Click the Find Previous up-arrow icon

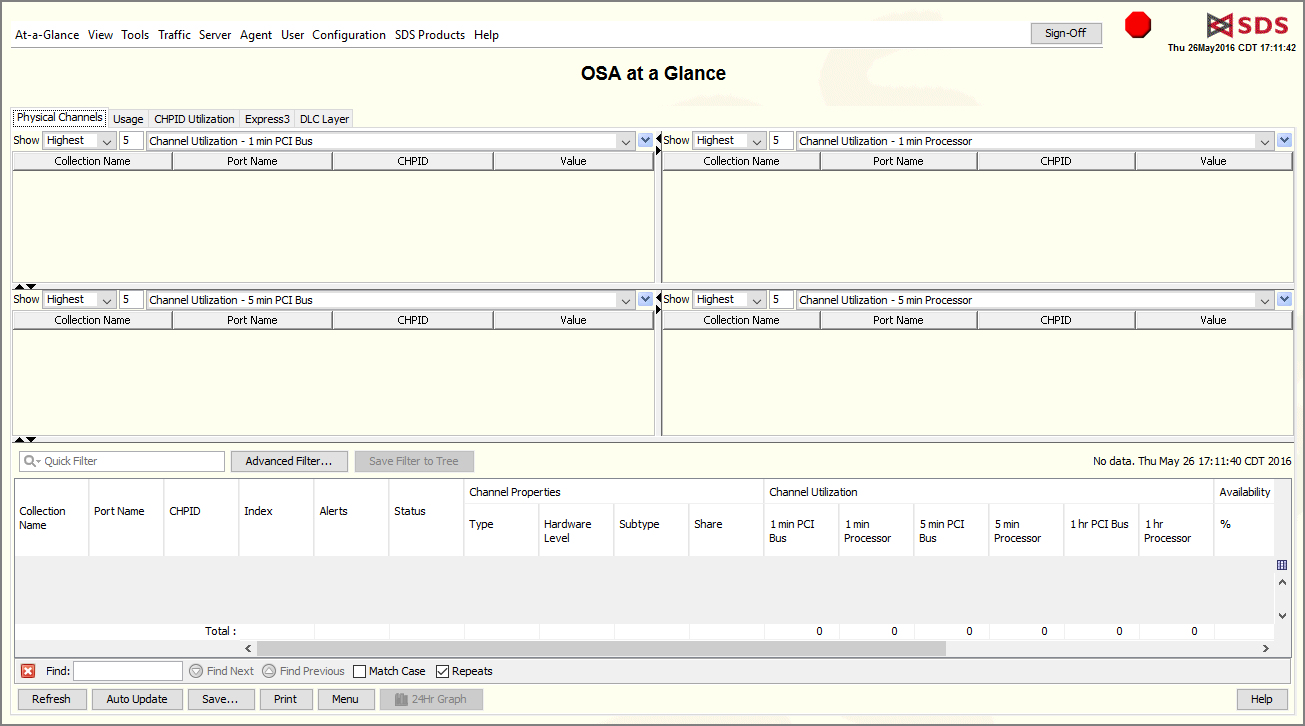269,671
